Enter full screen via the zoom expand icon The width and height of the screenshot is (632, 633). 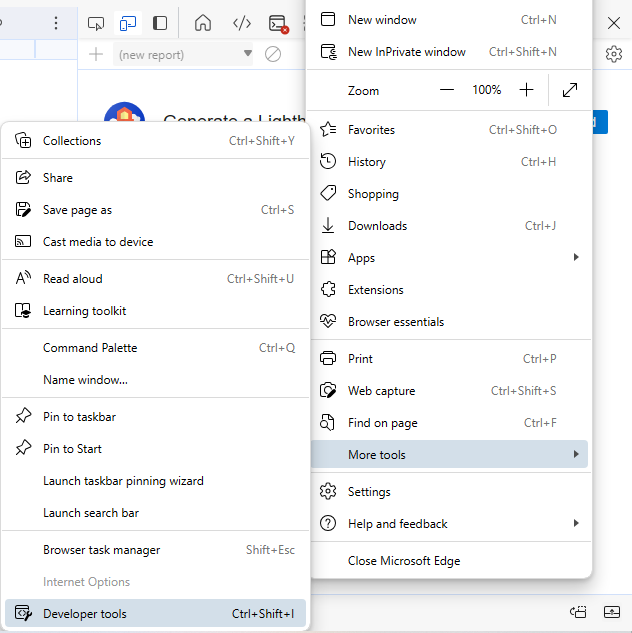(x=569, y=90)
